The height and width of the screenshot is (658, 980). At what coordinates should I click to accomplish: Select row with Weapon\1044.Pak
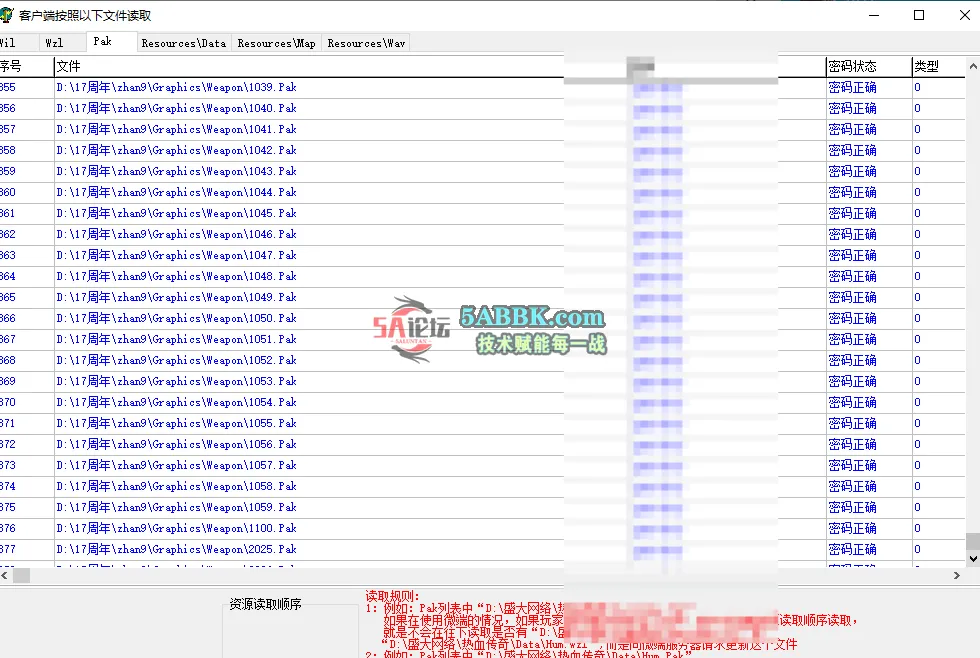(482, 192)
